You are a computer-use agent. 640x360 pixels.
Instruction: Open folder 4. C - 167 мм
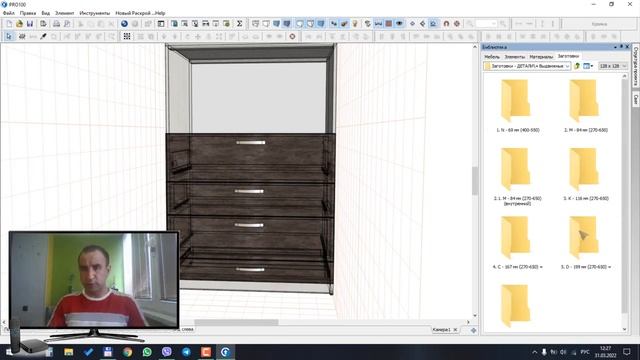517,242
